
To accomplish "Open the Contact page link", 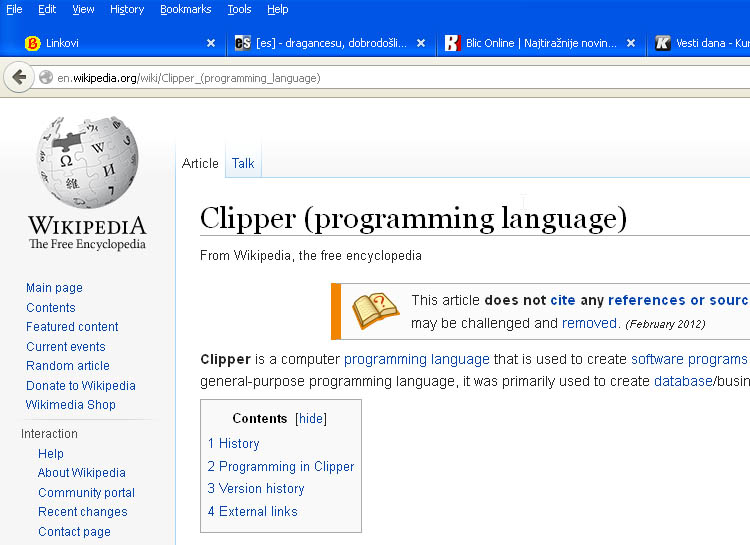I will pyautogui.click(x=75, y=532).
